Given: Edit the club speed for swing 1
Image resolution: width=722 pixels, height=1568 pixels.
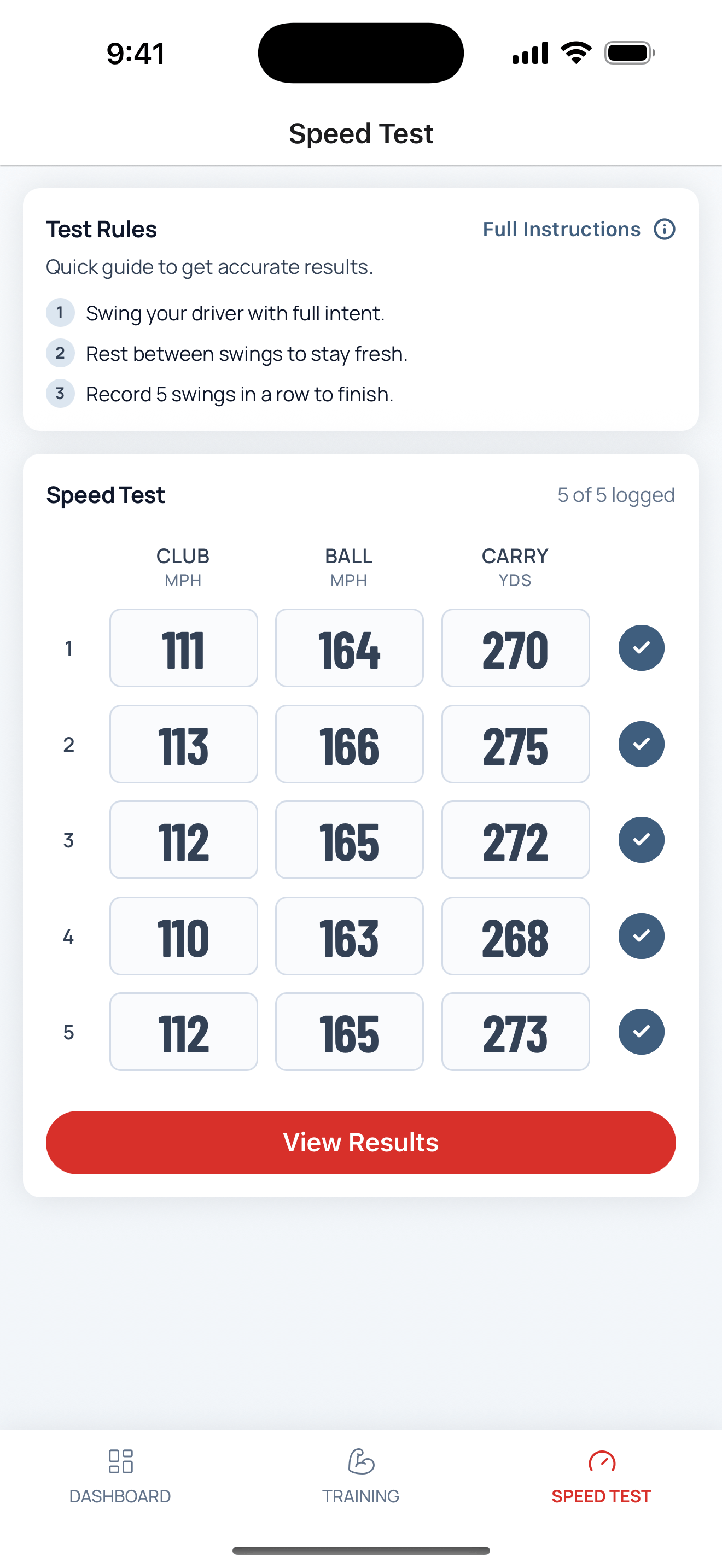Looking at the screenshot, I should coord(183,648).
